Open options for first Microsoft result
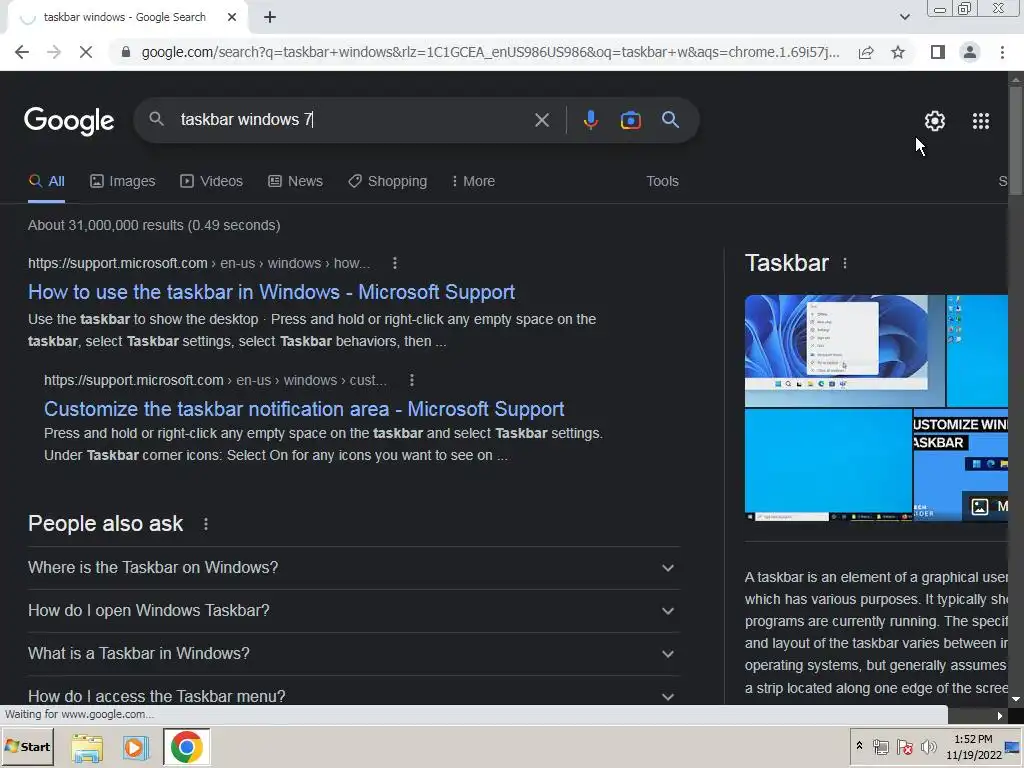This screenshot has height=768, width=1024. pyautogui.click(x=394, y=263)
